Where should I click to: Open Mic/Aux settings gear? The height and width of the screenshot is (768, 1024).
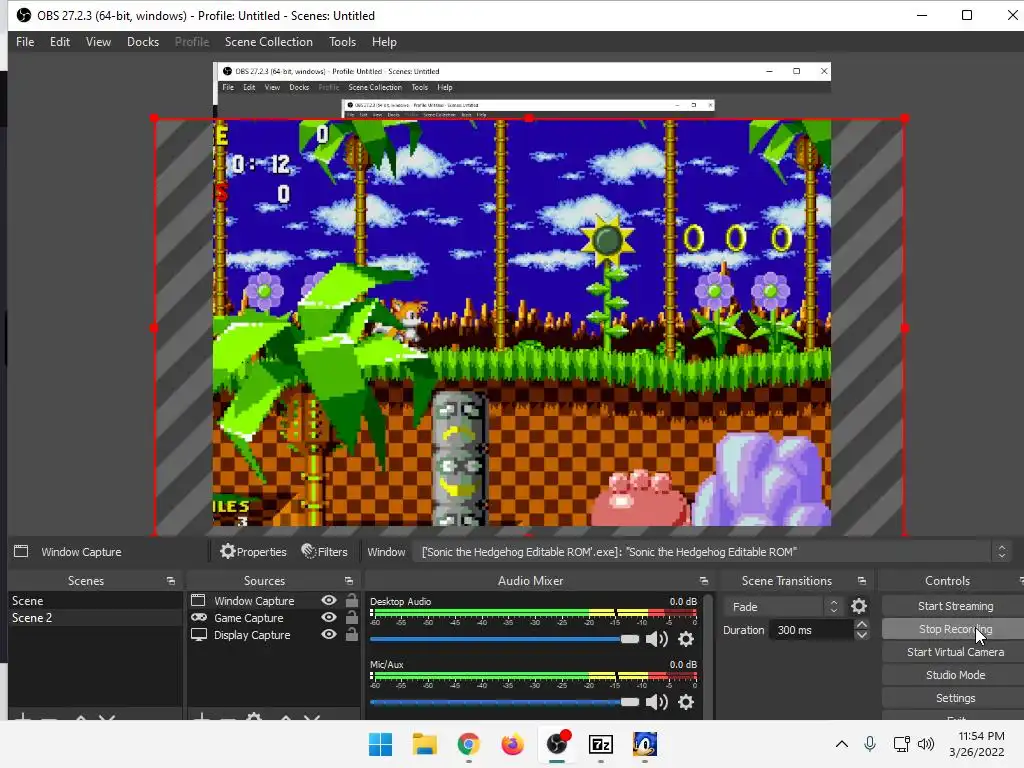(x=686, y=702)
